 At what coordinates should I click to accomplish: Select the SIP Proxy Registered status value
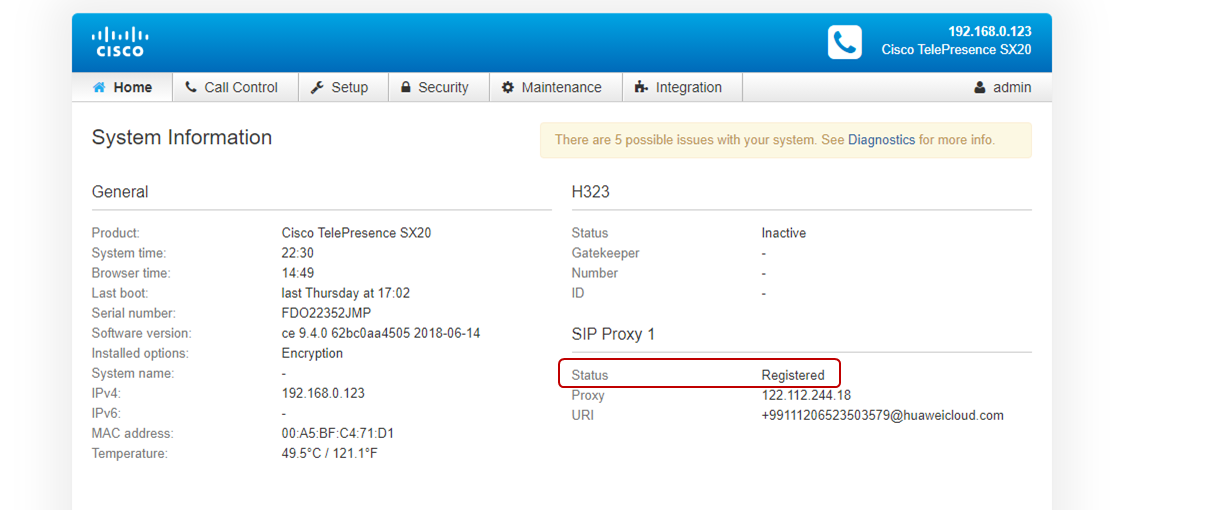pyautogui.click(x=793, y=375)
